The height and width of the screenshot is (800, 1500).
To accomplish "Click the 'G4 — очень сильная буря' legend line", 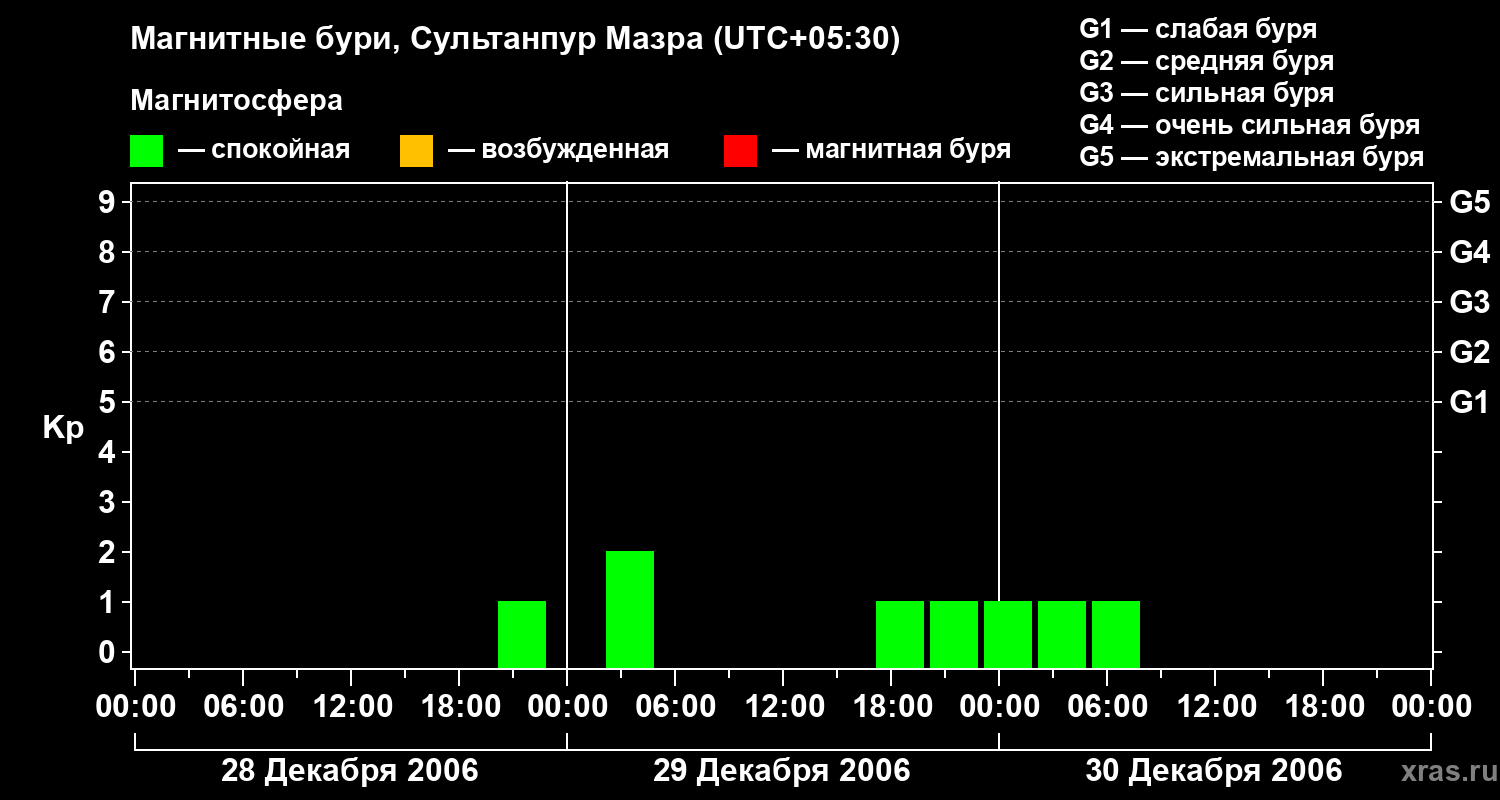I will click(1250, 125).
